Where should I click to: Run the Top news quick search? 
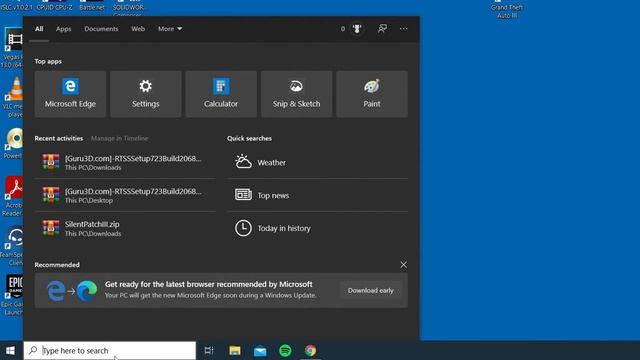tap(318, 195)
